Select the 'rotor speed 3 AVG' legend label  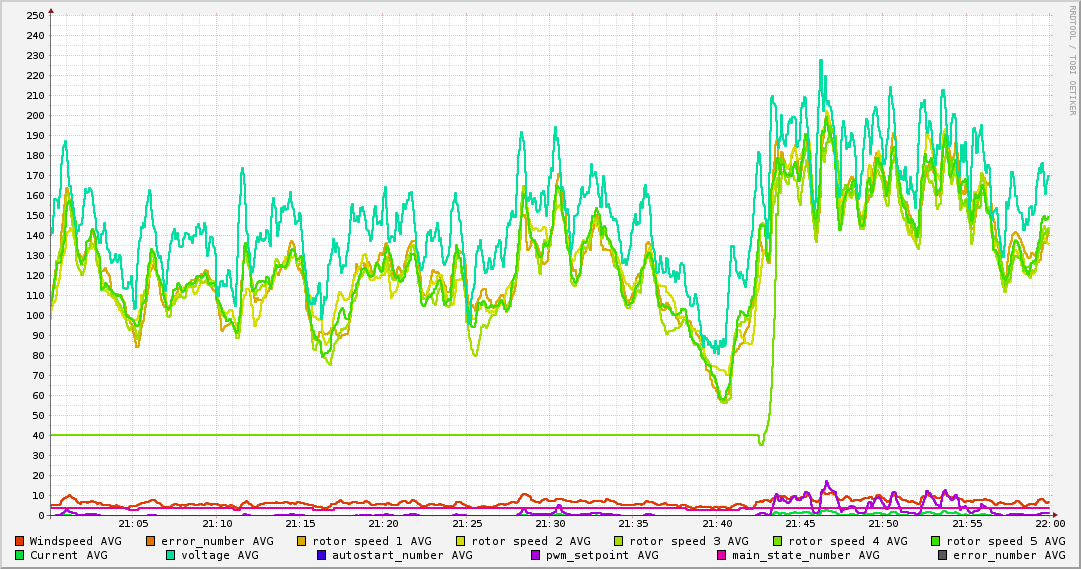689,541
